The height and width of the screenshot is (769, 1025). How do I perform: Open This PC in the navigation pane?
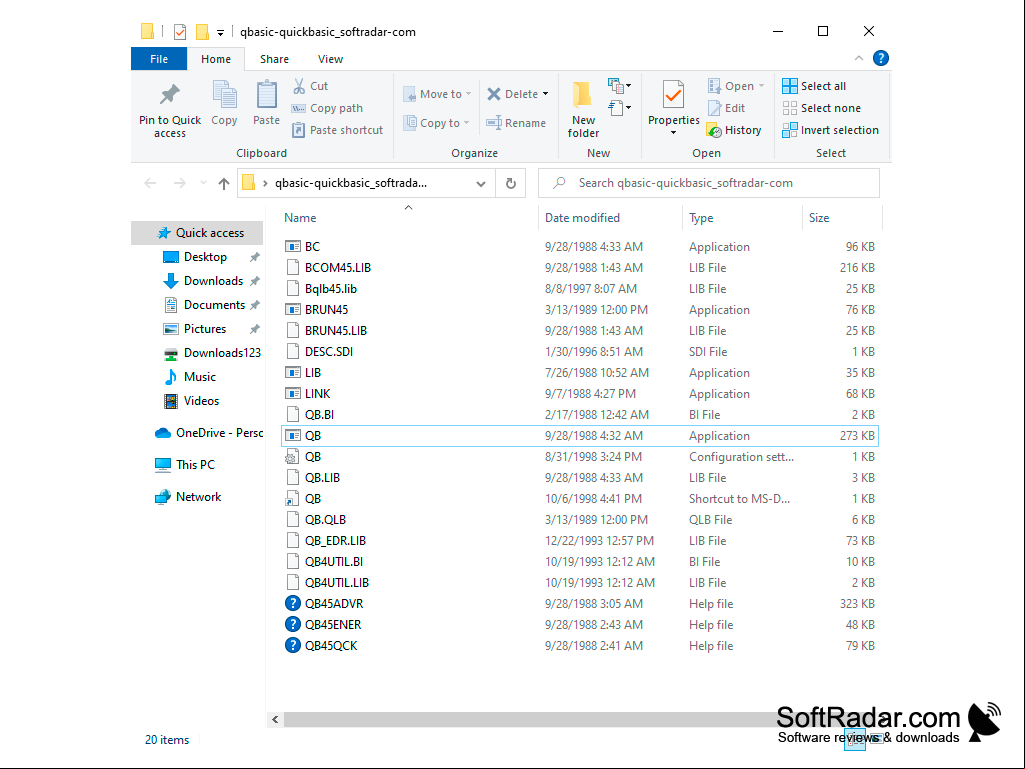185,465
